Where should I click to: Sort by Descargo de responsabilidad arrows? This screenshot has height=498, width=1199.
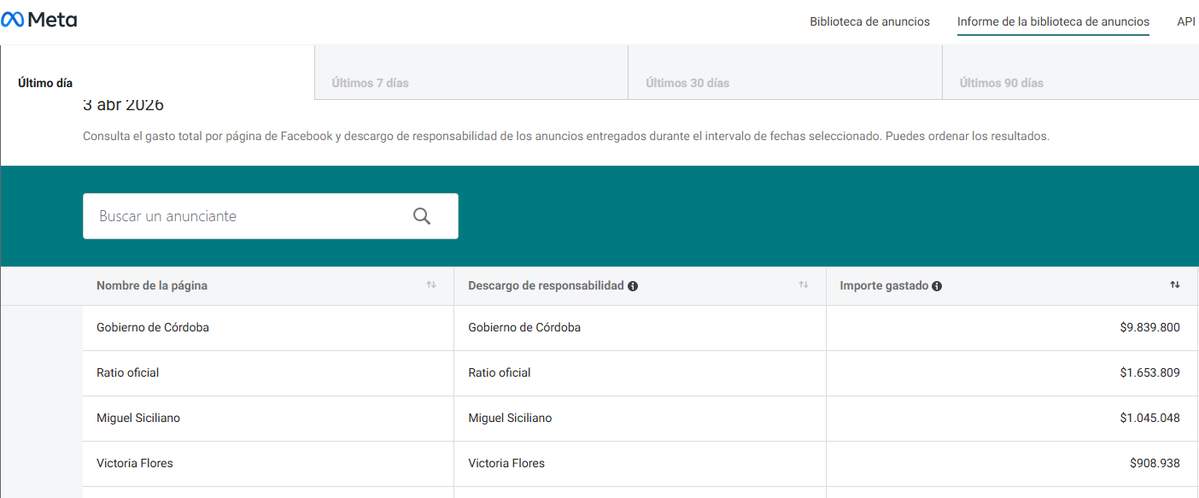(x=804, y=285)
